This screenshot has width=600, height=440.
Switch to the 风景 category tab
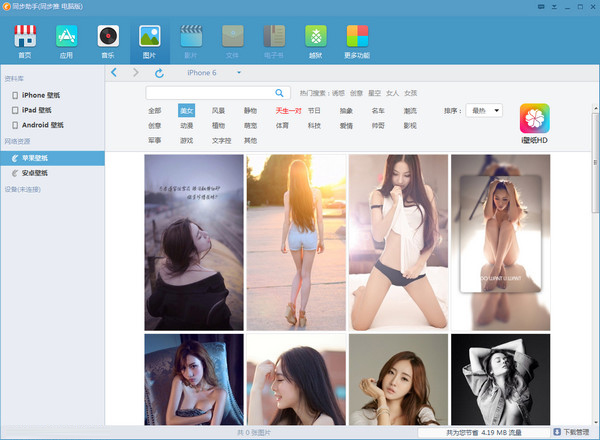click(x=218, y=110)
